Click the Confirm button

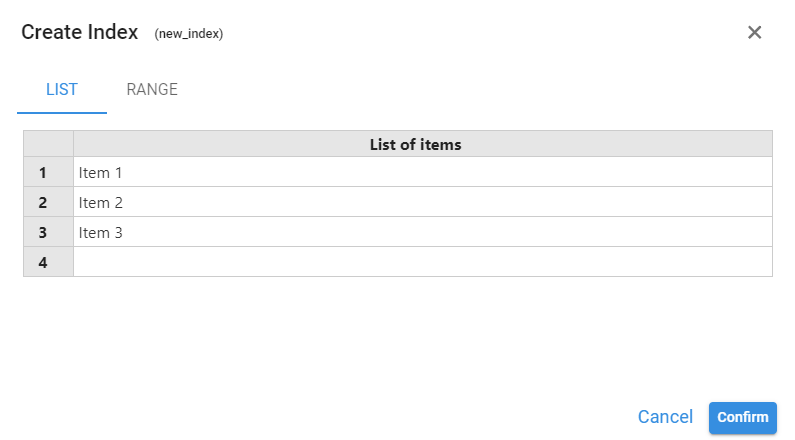(x=743, y=417)
